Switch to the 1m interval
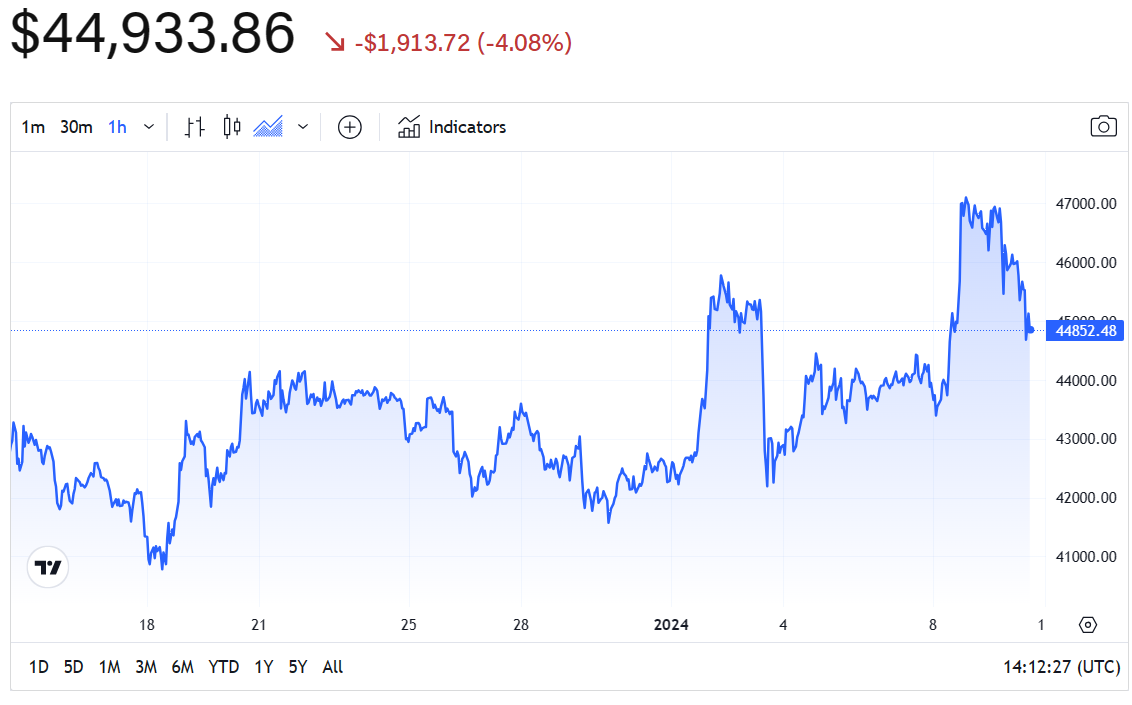This screenshot has height=705, width=1132. tap(33, 127)
